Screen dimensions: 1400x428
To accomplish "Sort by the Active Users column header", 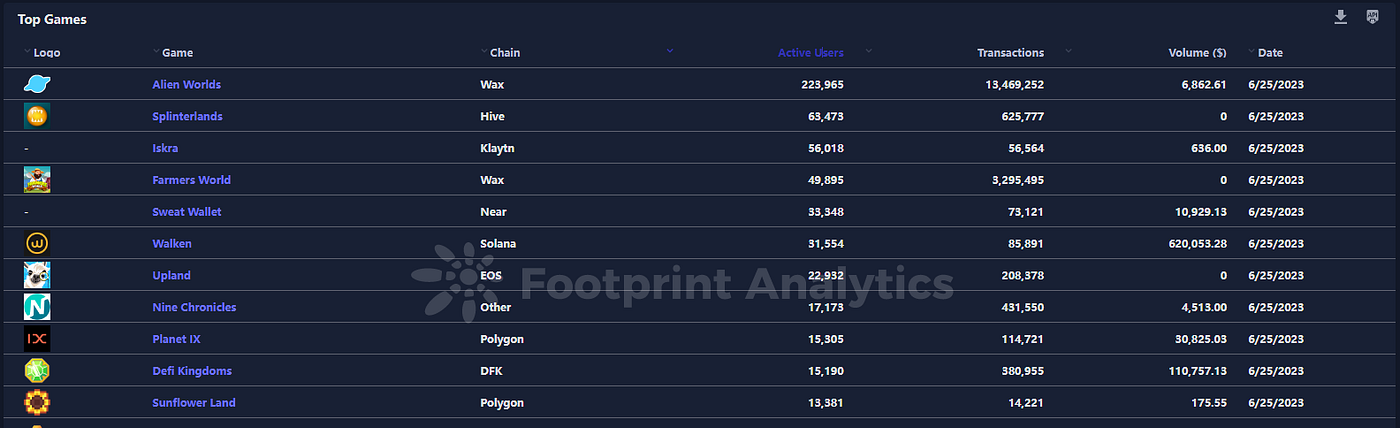I will pos(810,53).
